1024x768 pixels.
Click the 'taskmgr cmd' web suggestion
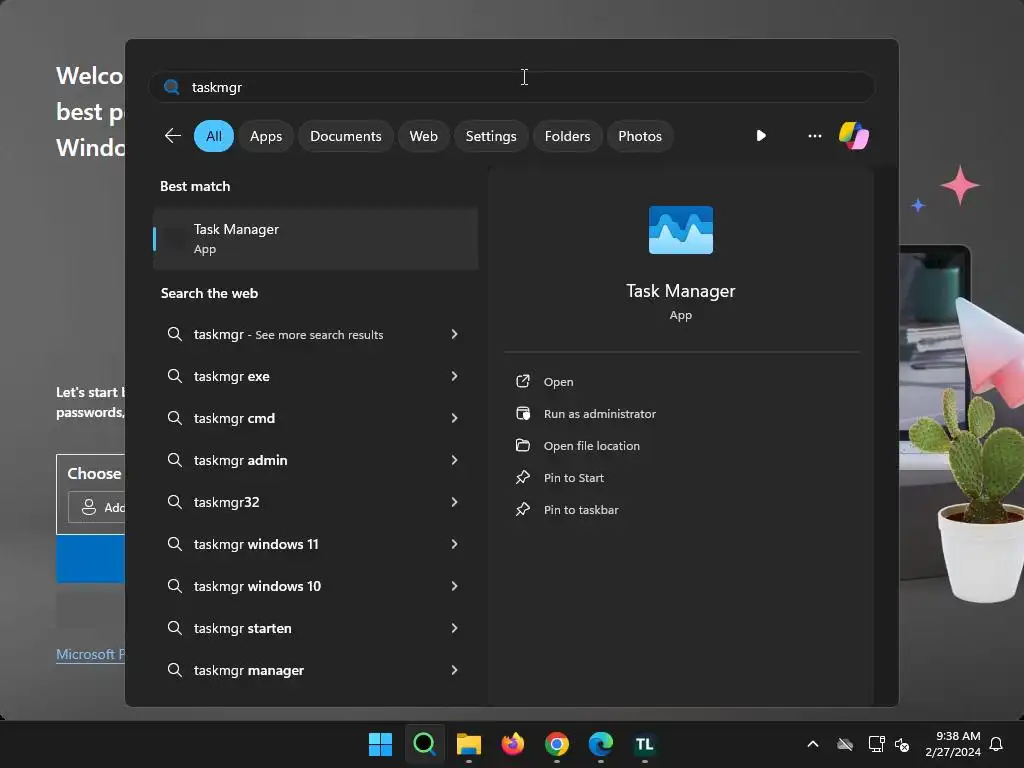click(x=234, y=418)
